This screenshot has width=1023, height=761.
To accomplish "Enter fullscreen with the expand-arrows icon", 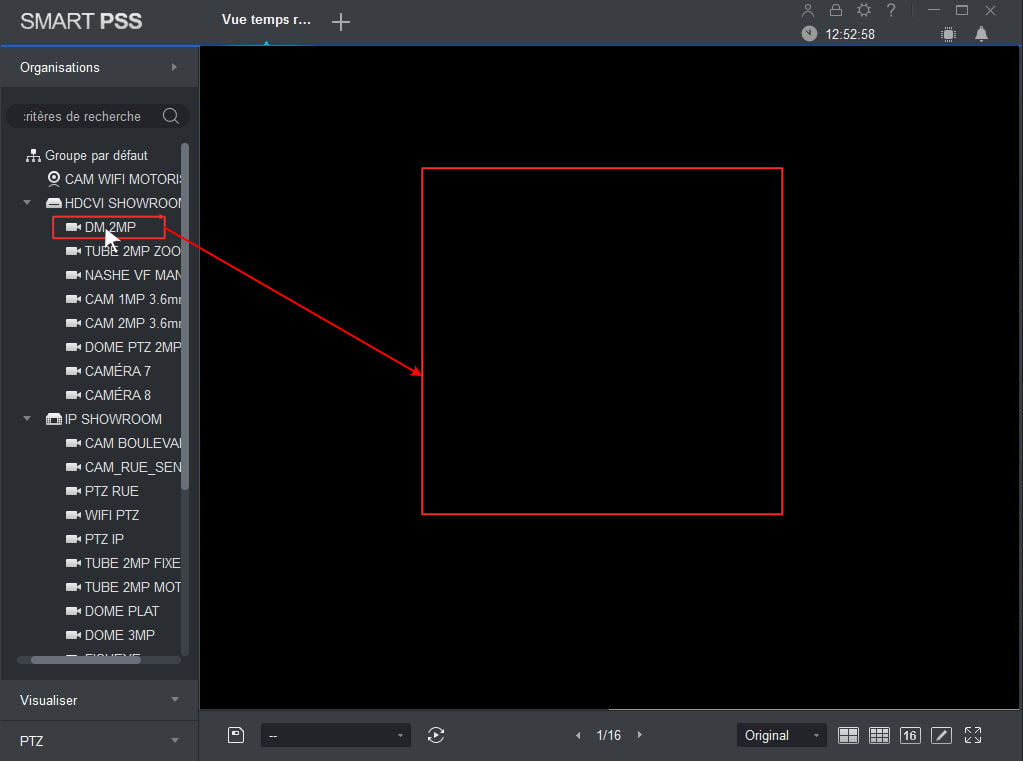I will [x=973, y=735].
